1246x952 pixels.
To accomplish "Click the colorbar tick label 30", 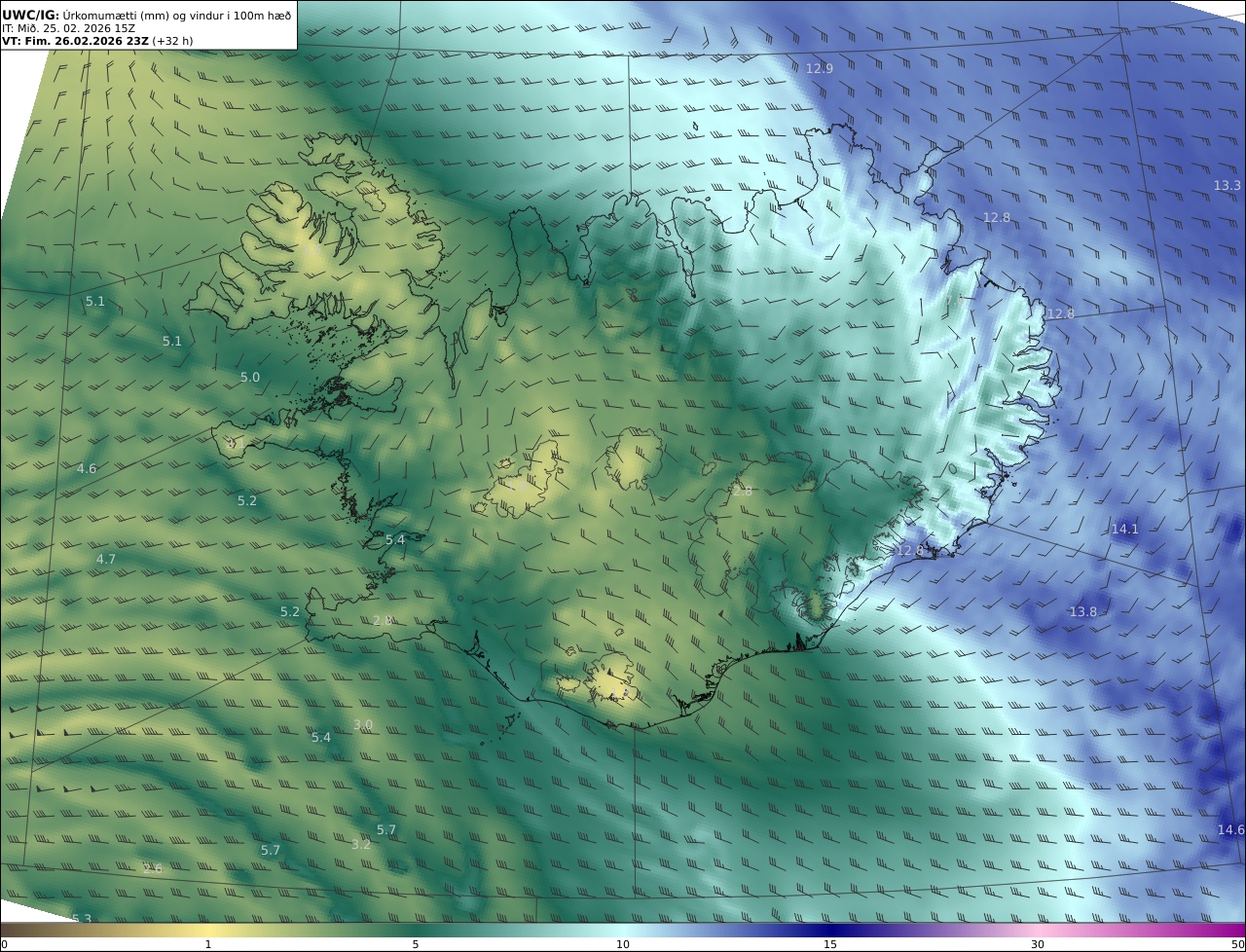I will (1038, 944).
